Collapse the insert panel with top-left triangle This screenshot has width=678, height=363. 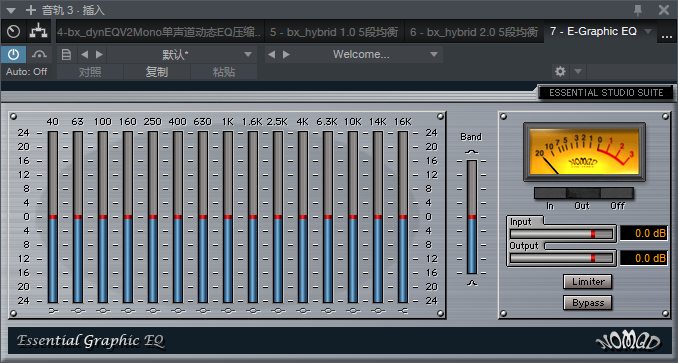coord(11,10)
